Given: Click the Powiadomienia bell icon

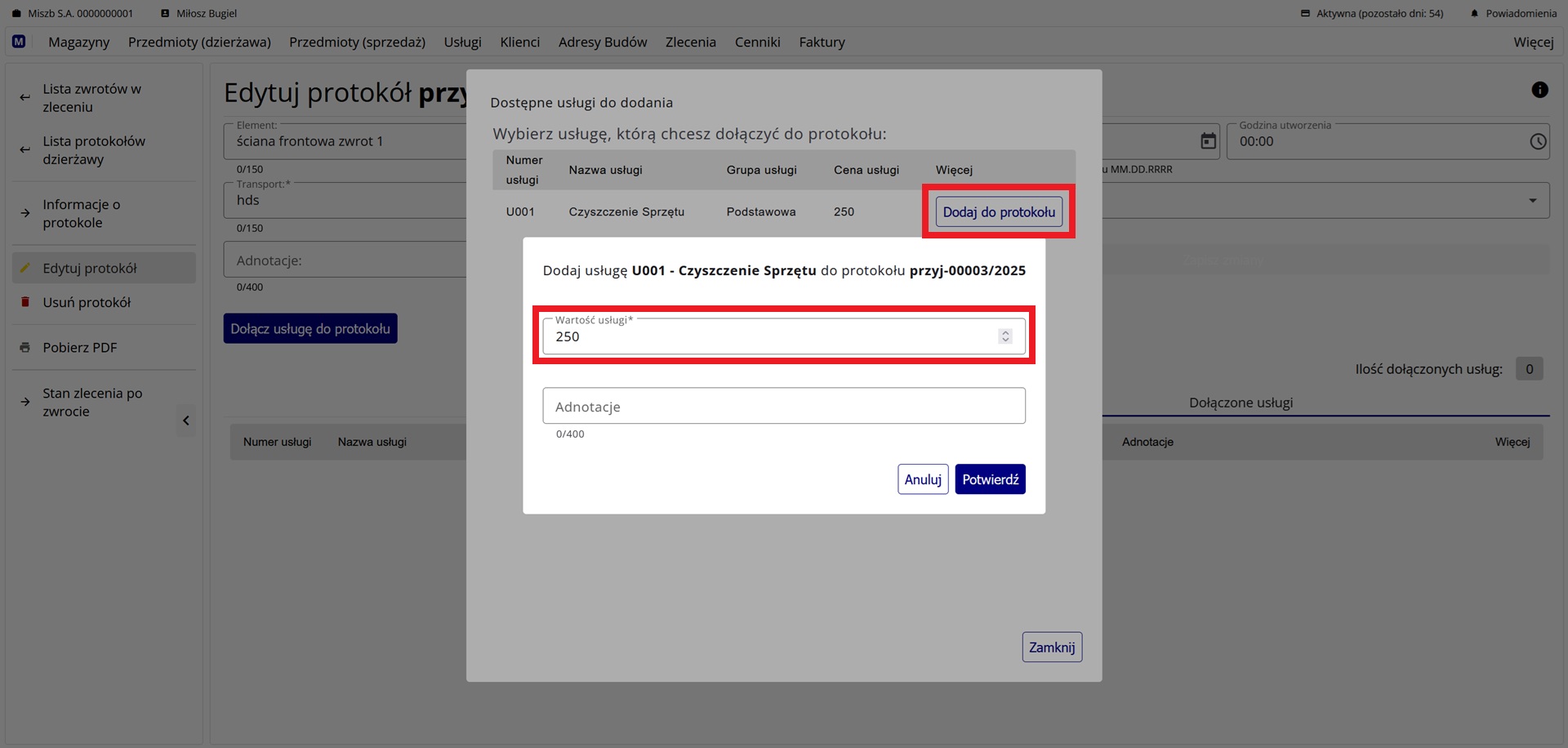Looking at the screenshot, I should point(1474,13).
